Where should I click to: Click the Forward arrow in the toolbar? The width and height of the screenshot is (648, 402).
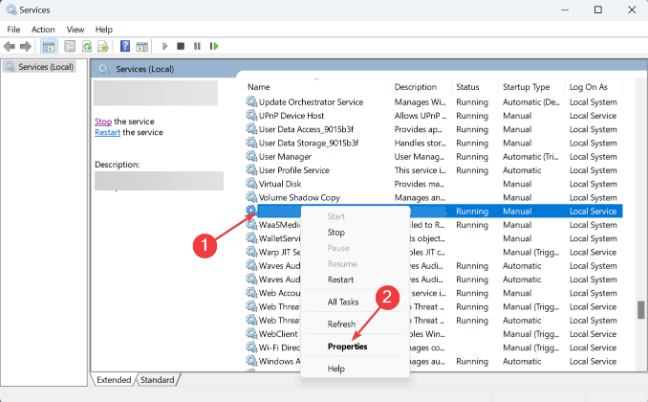point(26,46)
